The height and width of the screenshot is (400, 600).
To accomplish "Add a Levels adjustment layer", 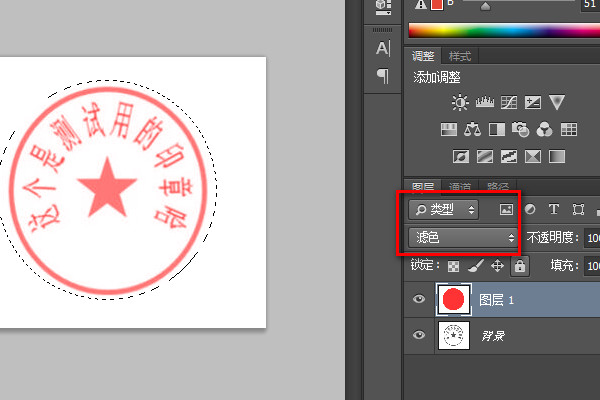I will pyautogui.click(x=484, y=103).
